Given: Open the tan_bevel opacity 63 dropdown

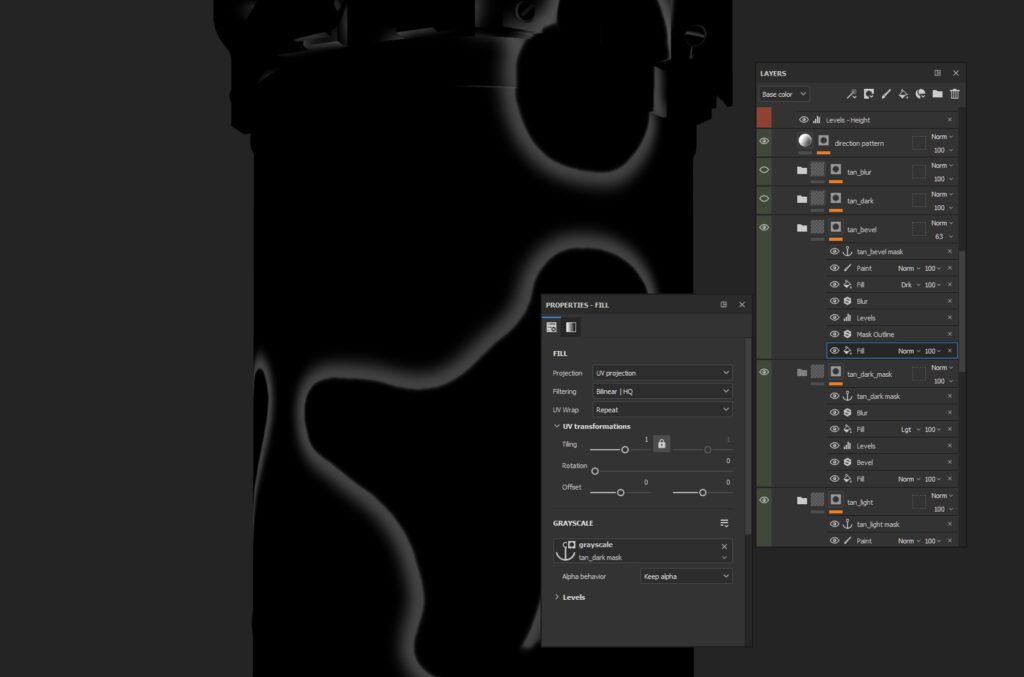Looking at the screenshot, I should point(944,236).
